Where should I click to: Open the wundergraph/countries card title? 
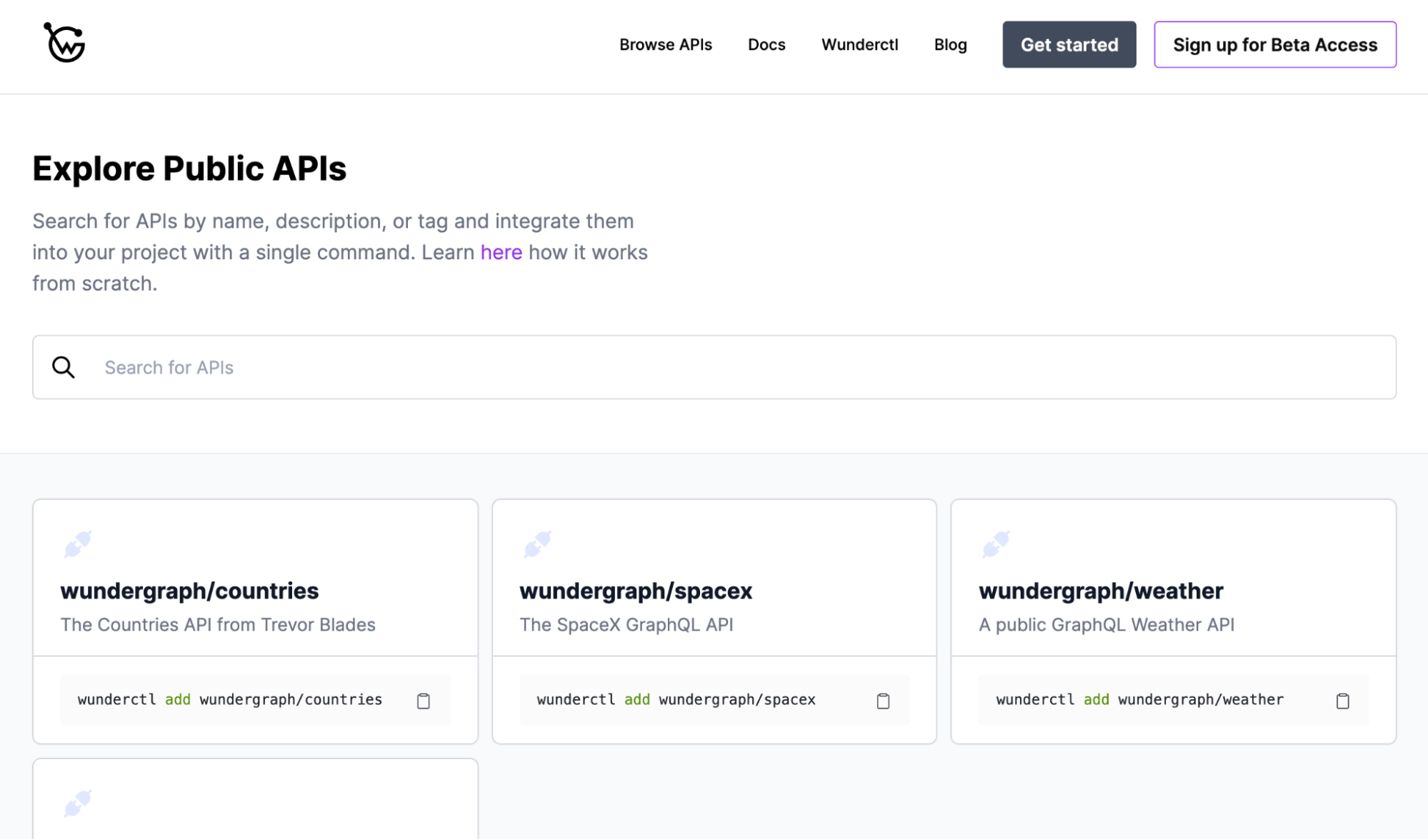[189, 591]
